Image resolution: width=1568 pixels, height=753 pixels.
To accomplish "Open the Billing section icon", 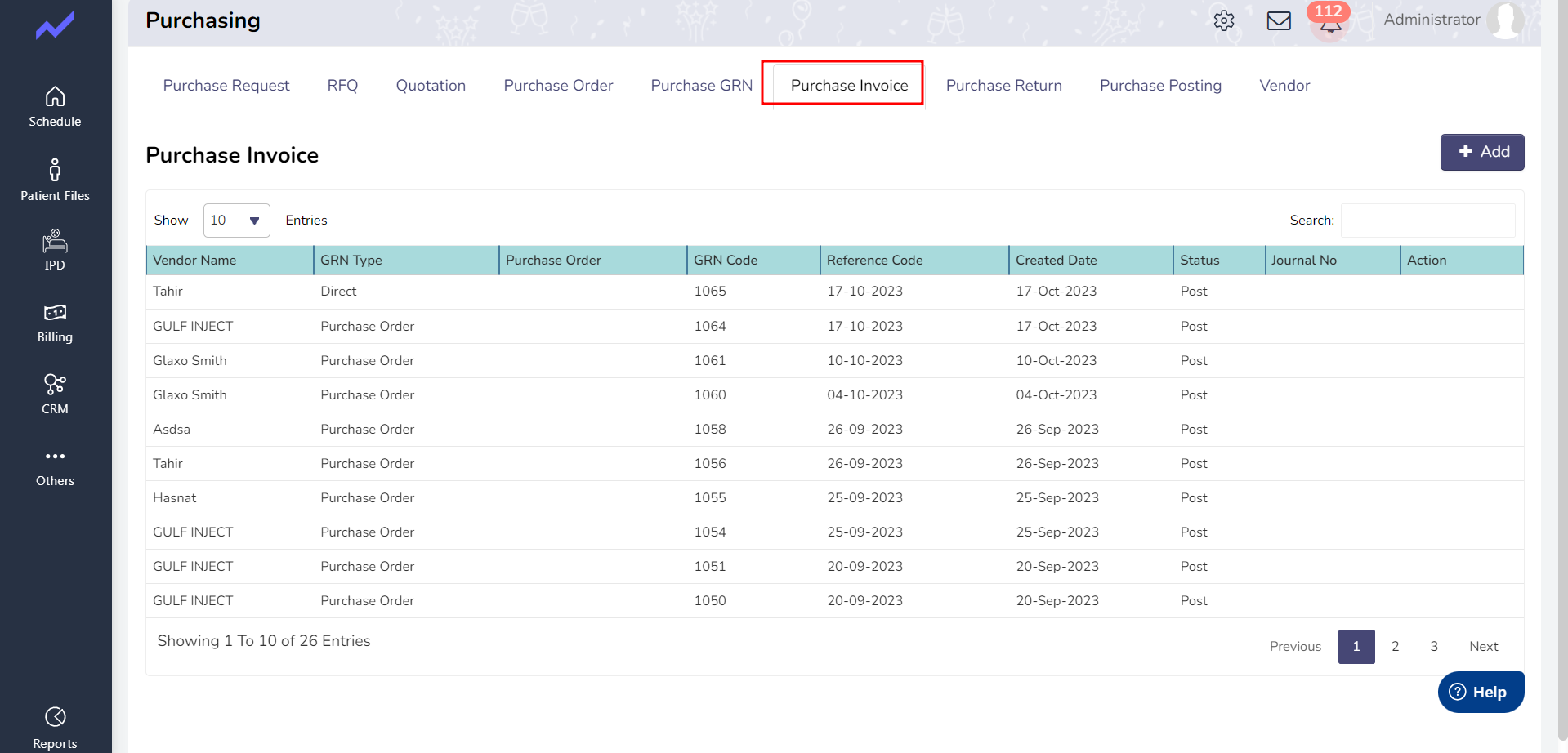I will click(55, 312).
